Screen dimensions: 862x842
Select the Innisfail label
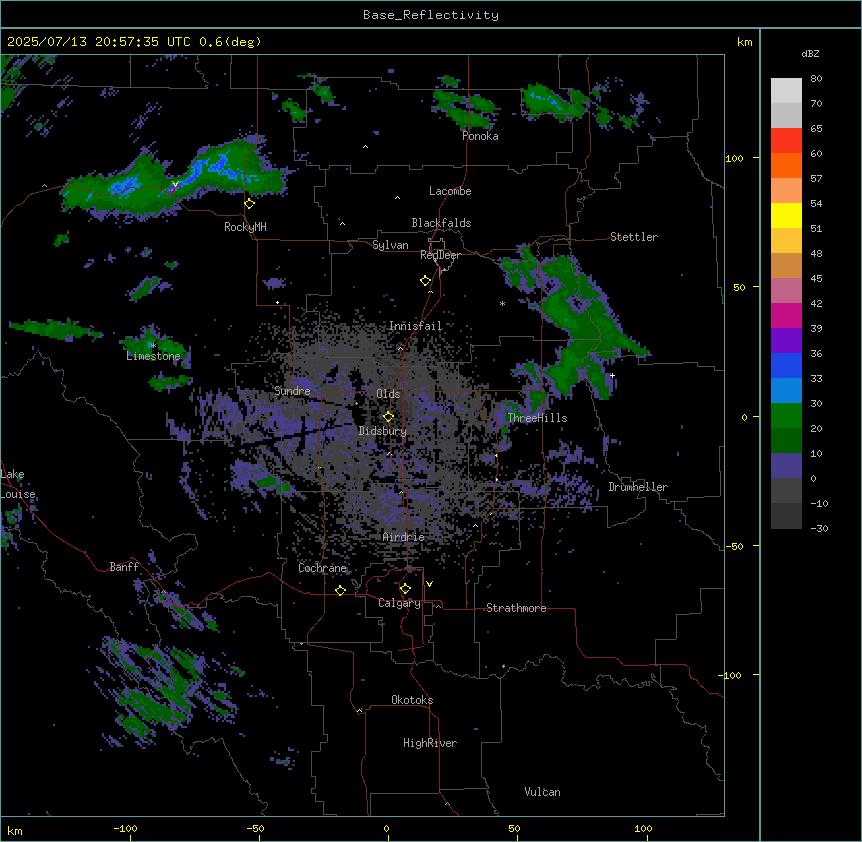click(416, 326)
